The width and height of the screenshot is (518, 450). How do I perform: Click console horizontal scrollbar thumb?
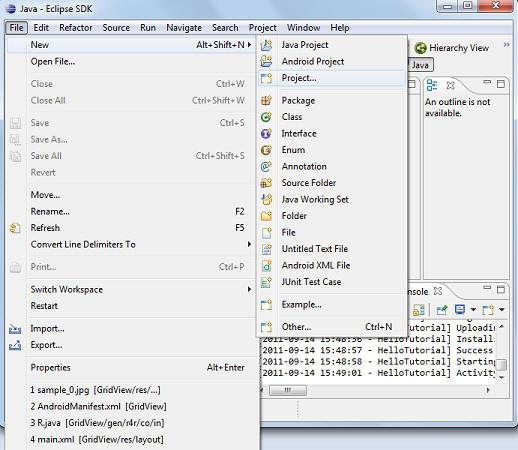(288, 390)
